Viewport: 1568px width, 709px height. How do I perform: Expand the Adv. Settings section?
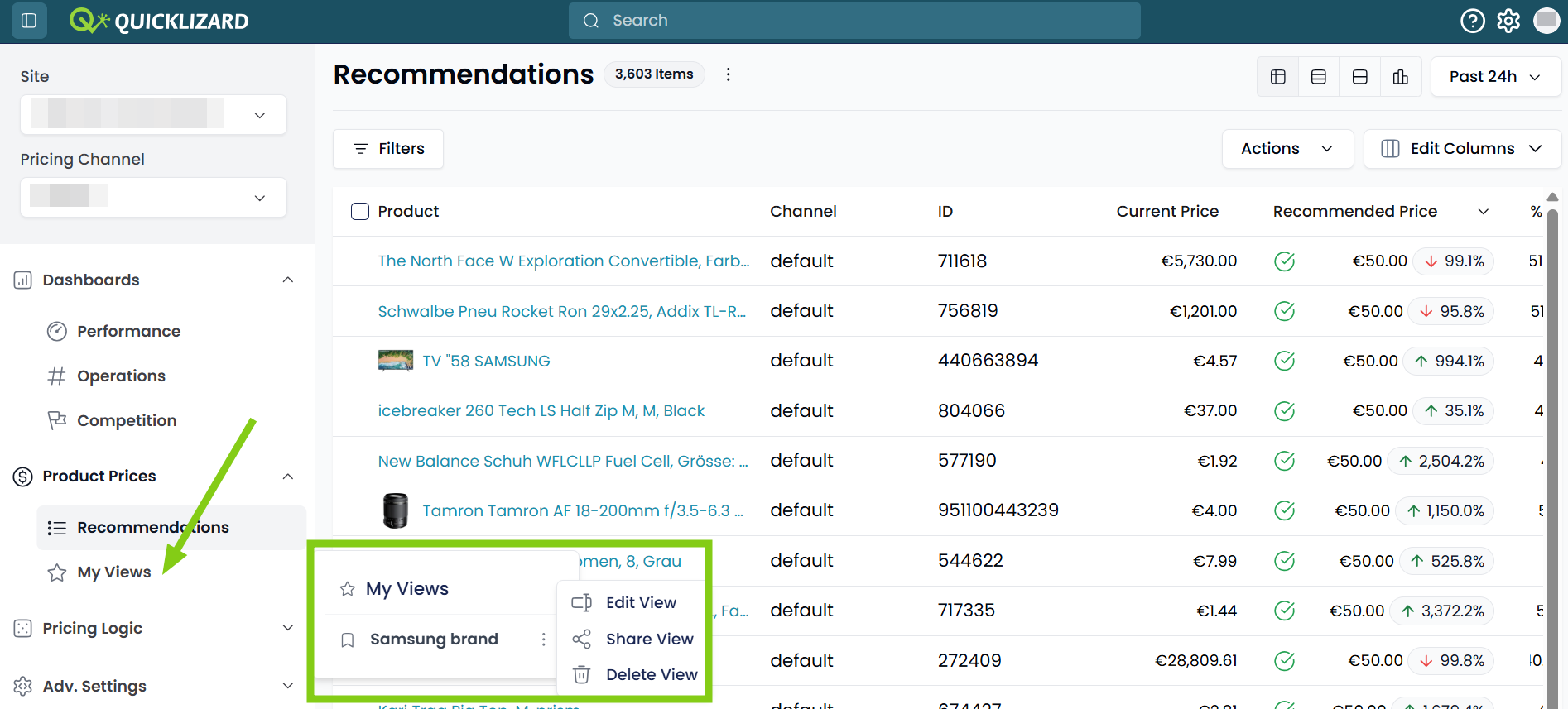point(287,686)
